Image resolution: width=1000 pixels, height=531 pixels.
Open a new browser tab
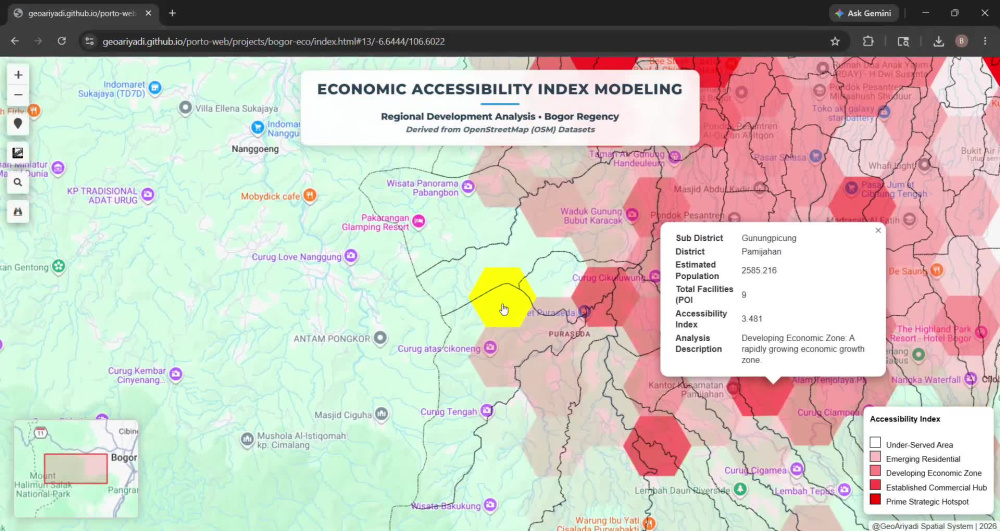coord(172,13)
